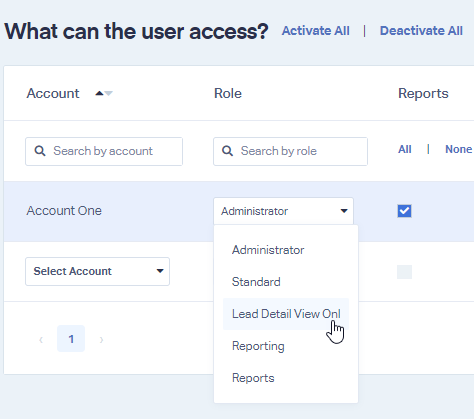The width and height of the screenshot is (474, 419).
Task: Uncheck Reports checkbox for Account One
Action: [404, 211]
